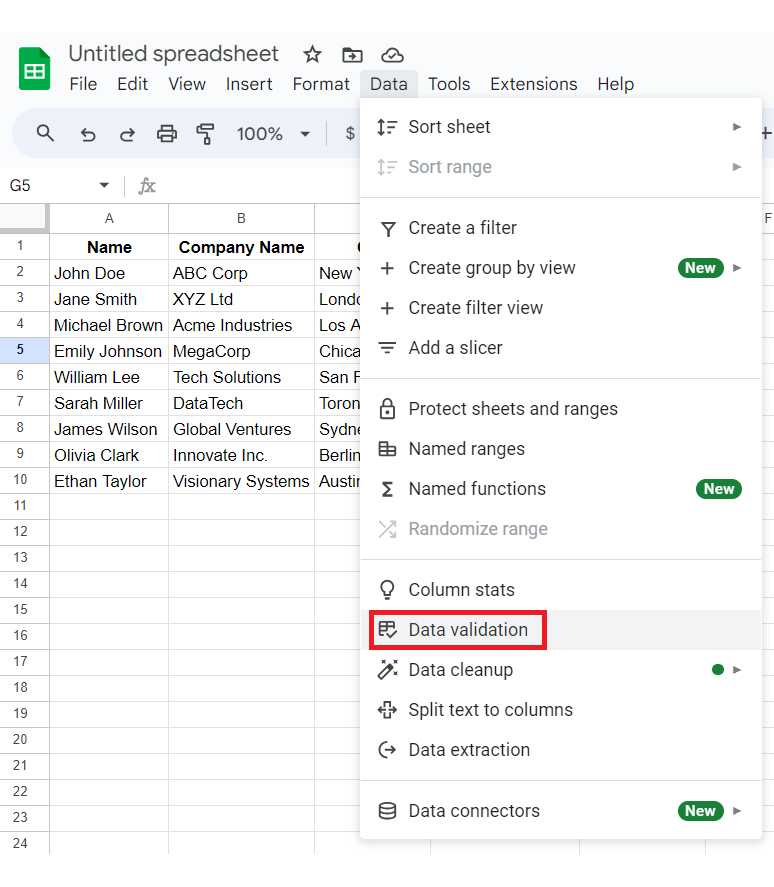Star the Untitled spreadsheet
Viewport: 774px width, 887px height.
(312, 55)
